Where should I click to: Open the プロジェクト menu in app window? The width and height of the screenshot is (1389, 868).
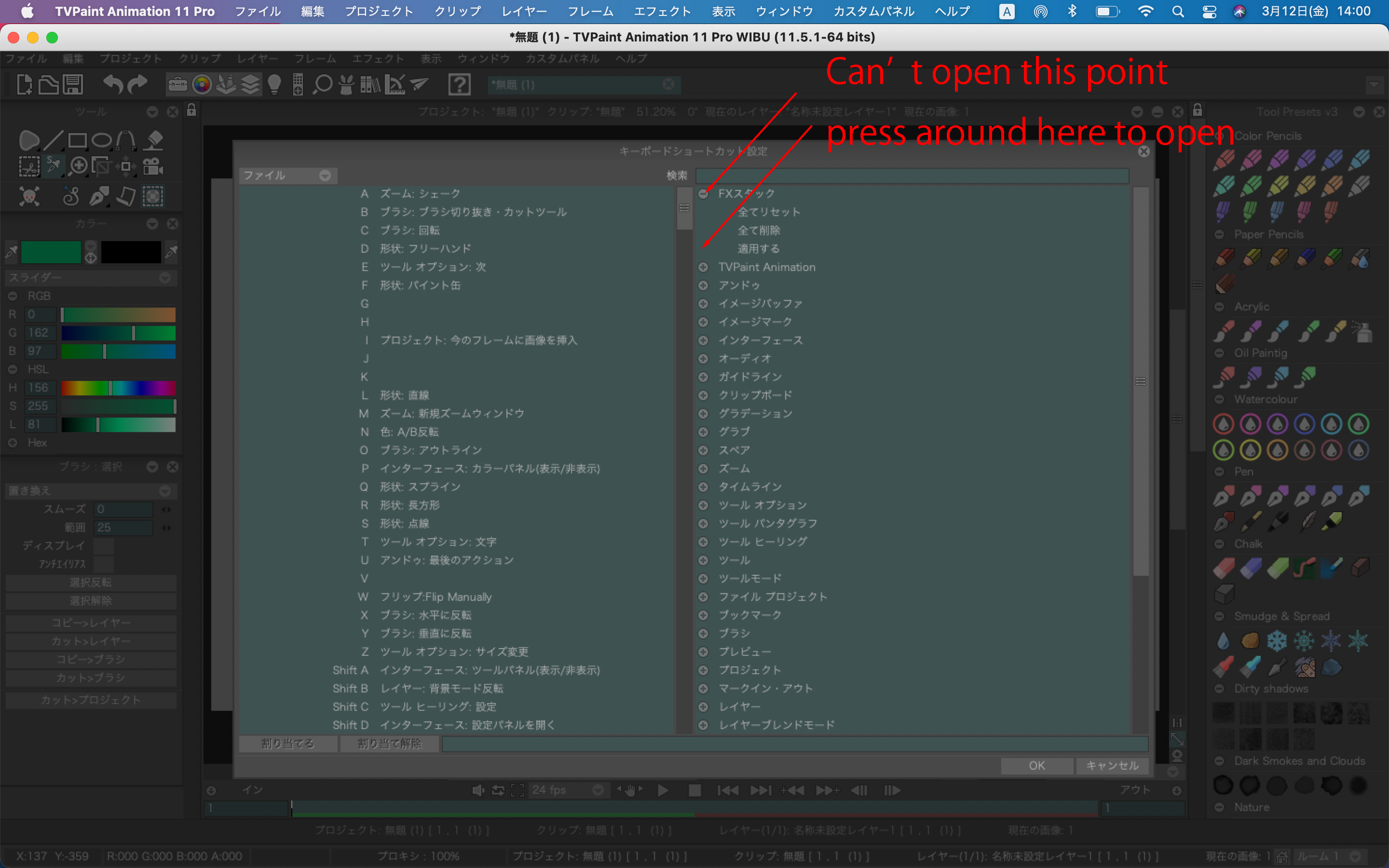(x=131, y=58)
